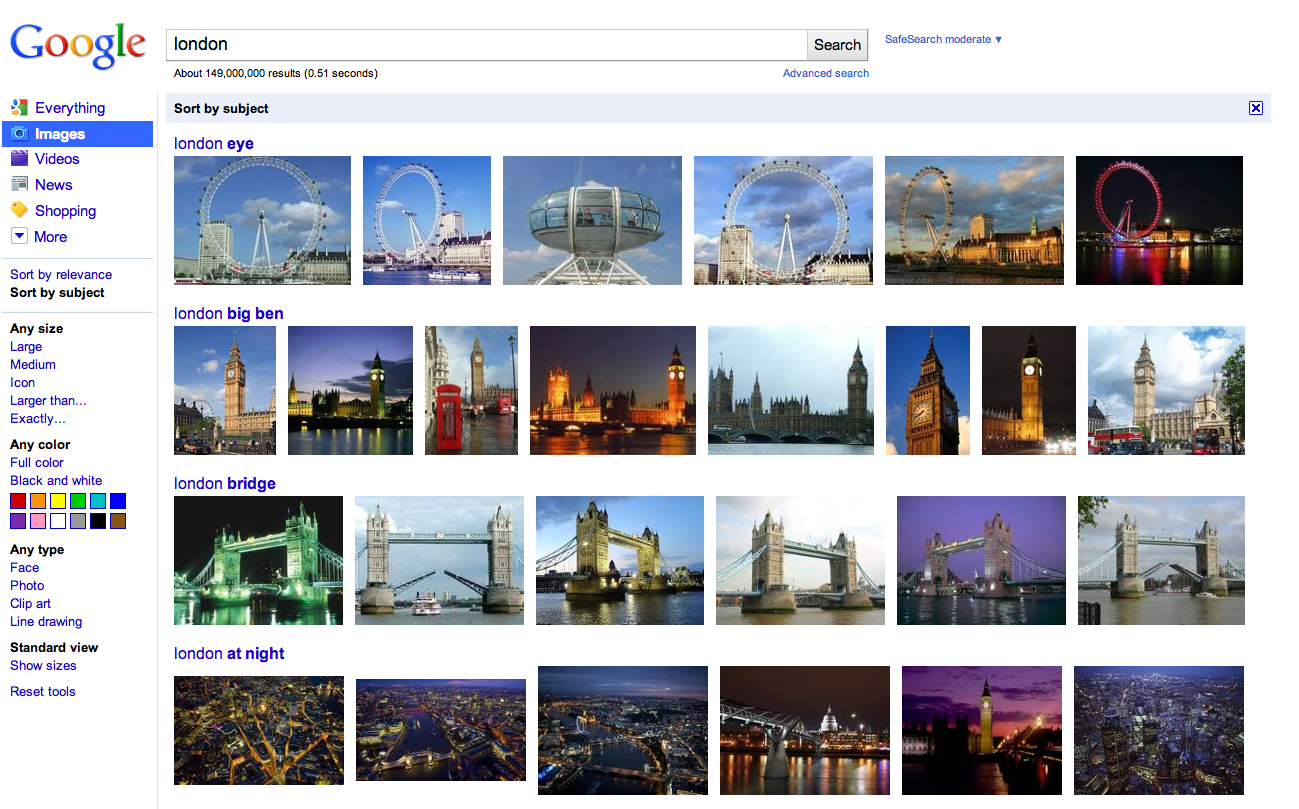Choose the Black and white filter
The height and width of the screenshot is (809, 1299).
56,481
